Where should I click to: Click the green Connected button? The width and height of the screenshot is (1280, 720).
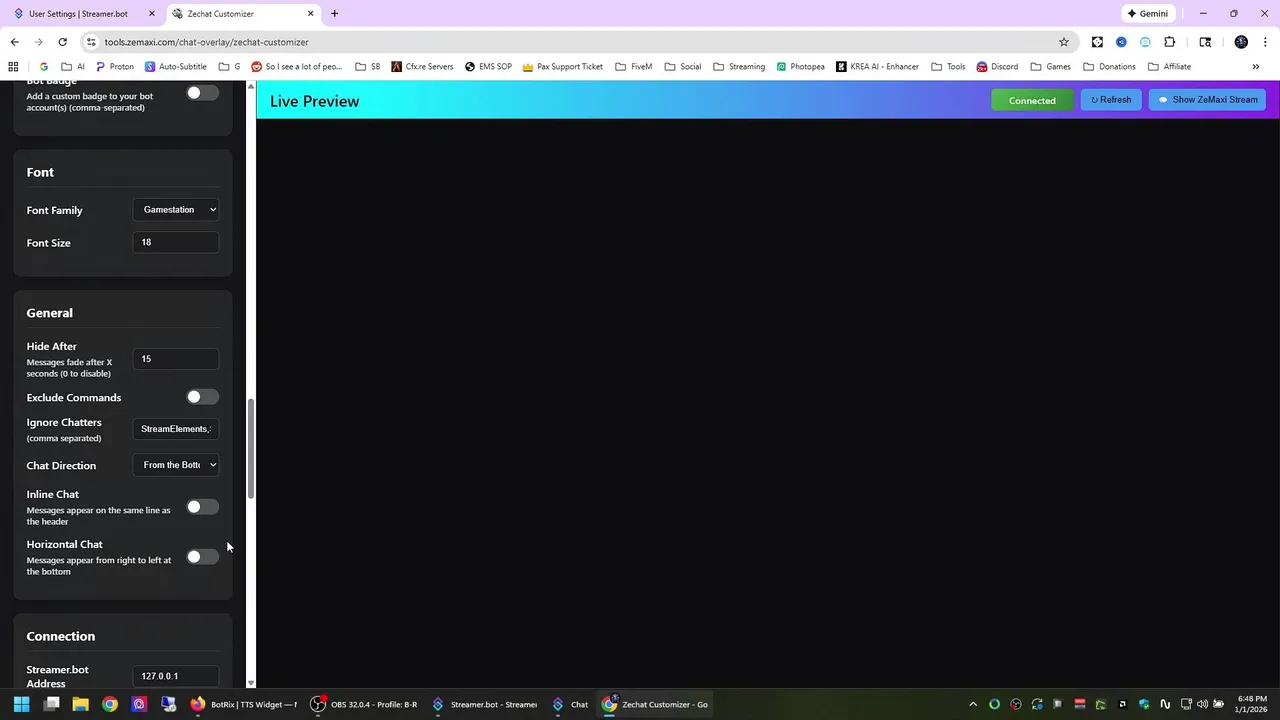coord(1032,100)
